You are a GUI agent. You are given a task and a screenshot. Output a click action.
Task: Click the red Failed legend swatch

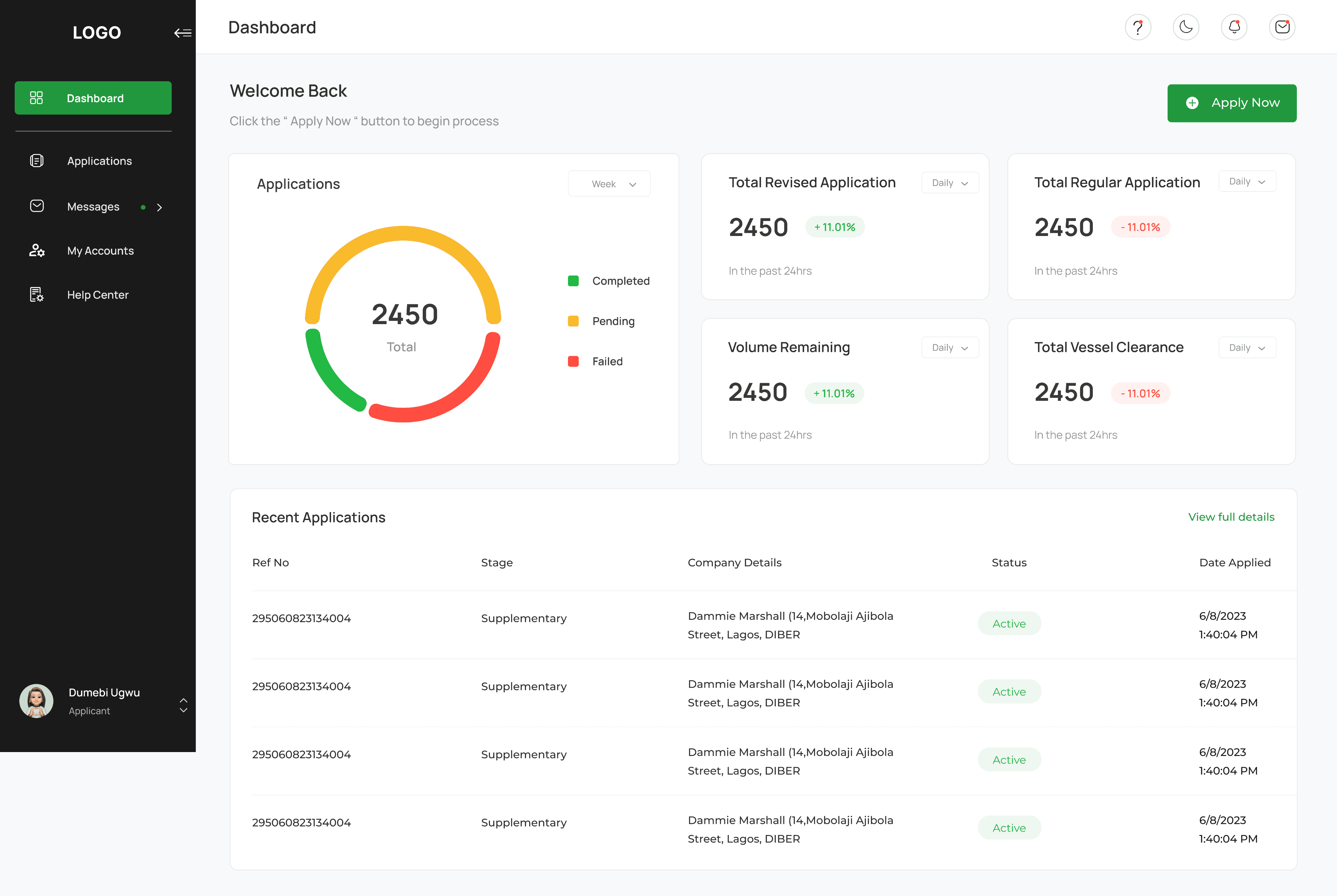[x=573, y=361]
